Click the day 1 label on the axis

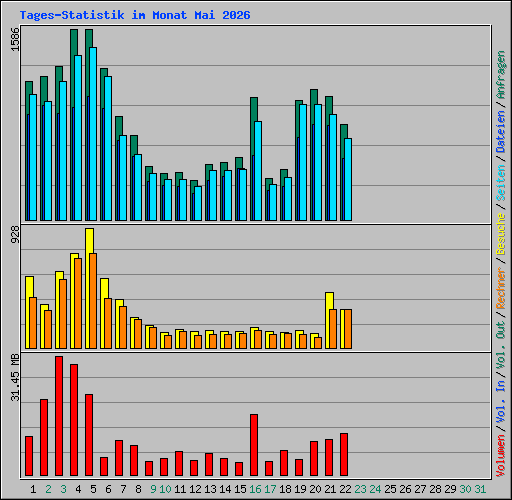point(33,489)
